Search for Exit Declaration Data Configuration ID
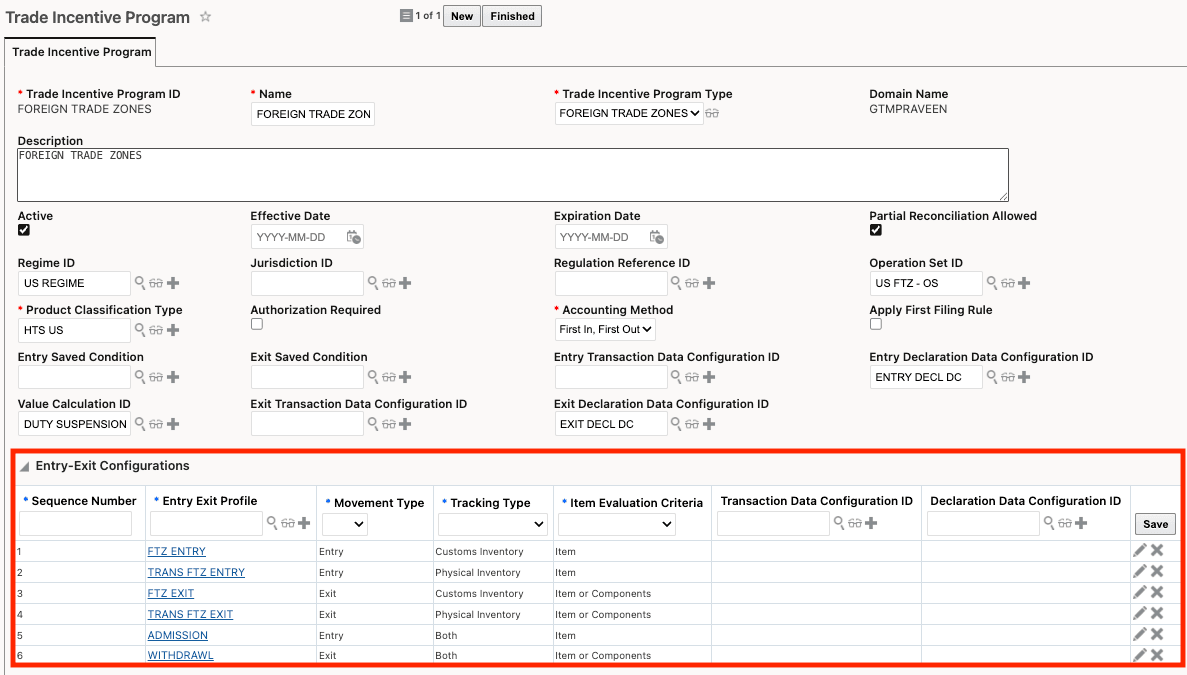This screenshot has width=1187, height=675. pos(676,423)
